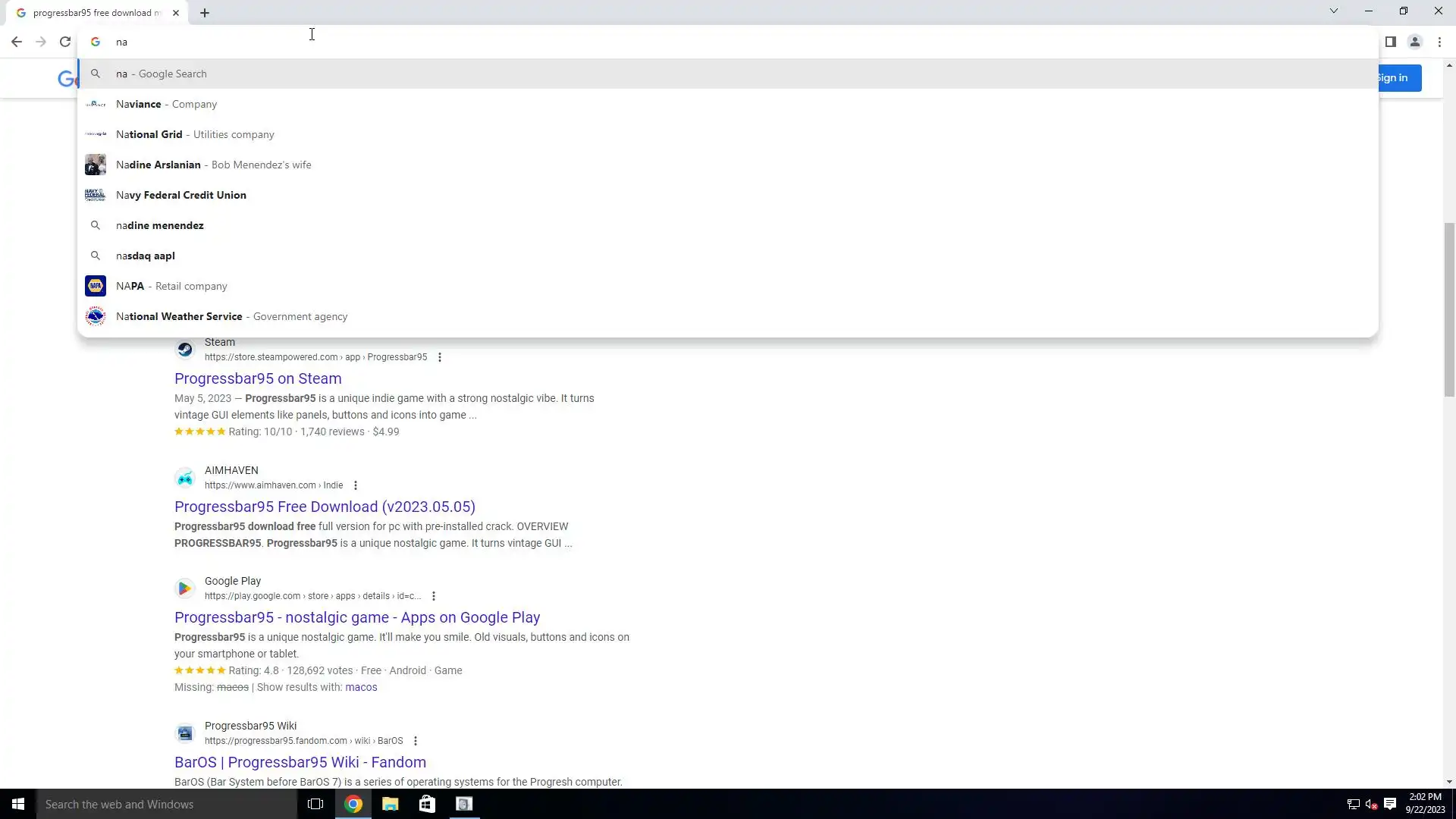Open Microsoft Store from the taskbar
The image size is (1456, 819).
427,804
